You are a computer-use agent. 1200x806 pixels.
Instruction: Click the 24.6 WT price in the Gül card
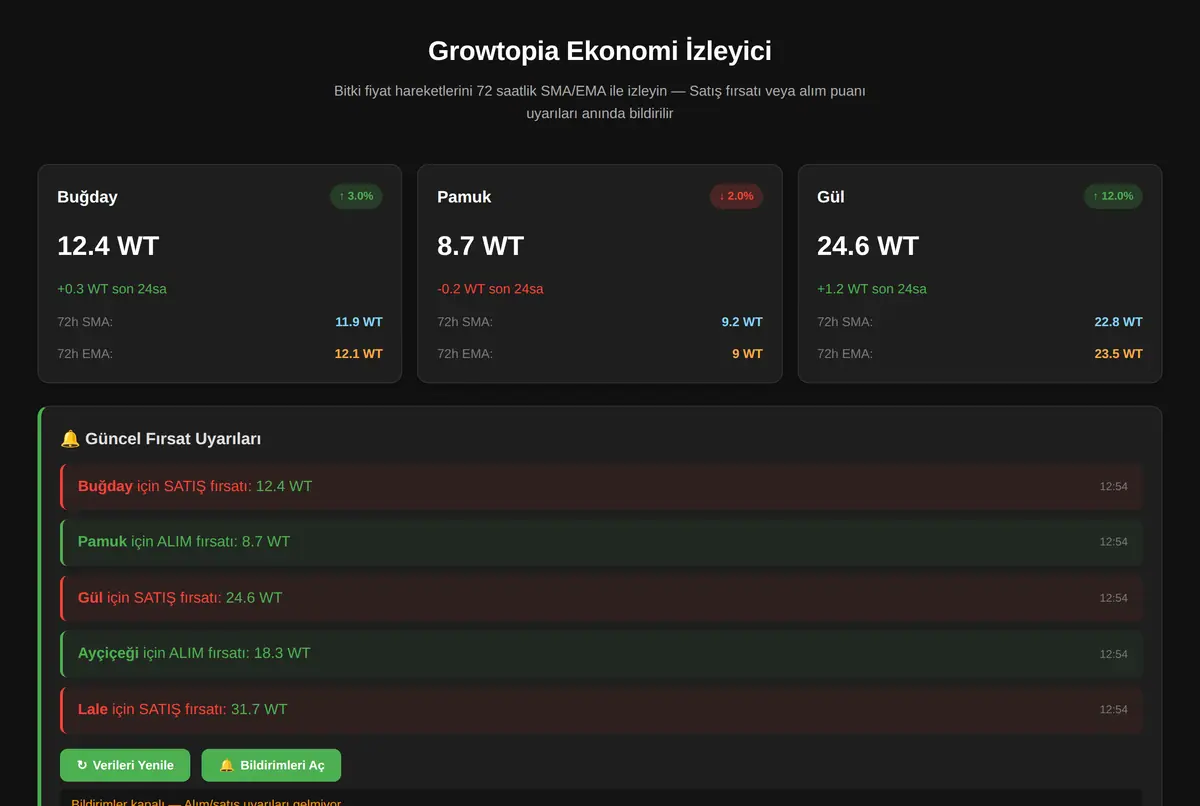coord(868,246)
